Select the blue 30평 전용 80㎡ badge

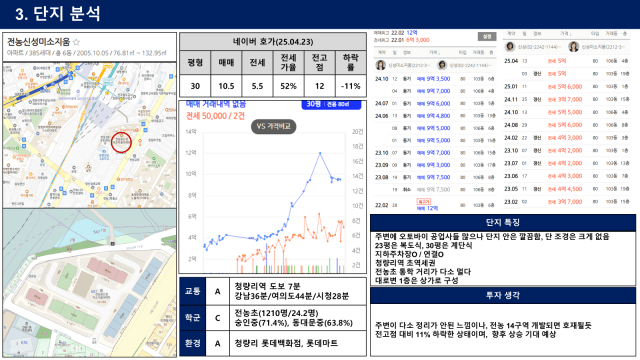click(331, 104)
